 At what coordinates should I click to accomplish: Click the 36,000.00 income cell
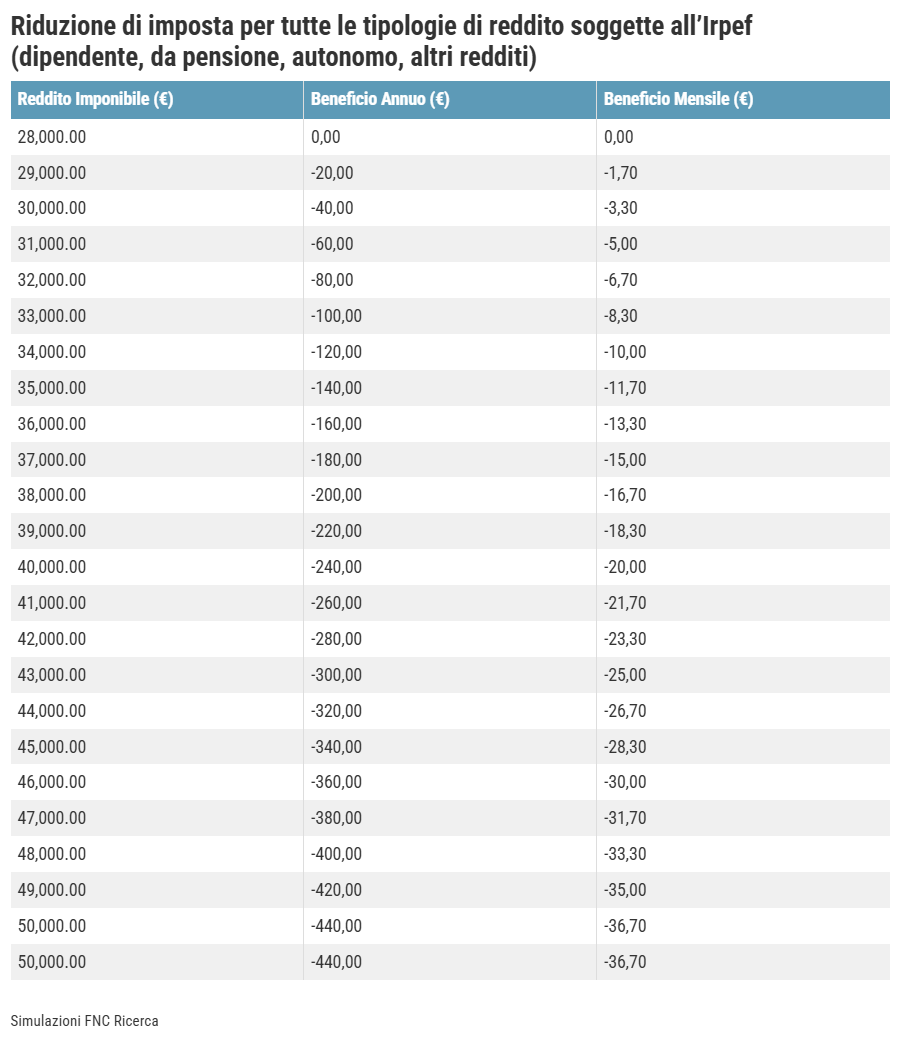[52, 424]
